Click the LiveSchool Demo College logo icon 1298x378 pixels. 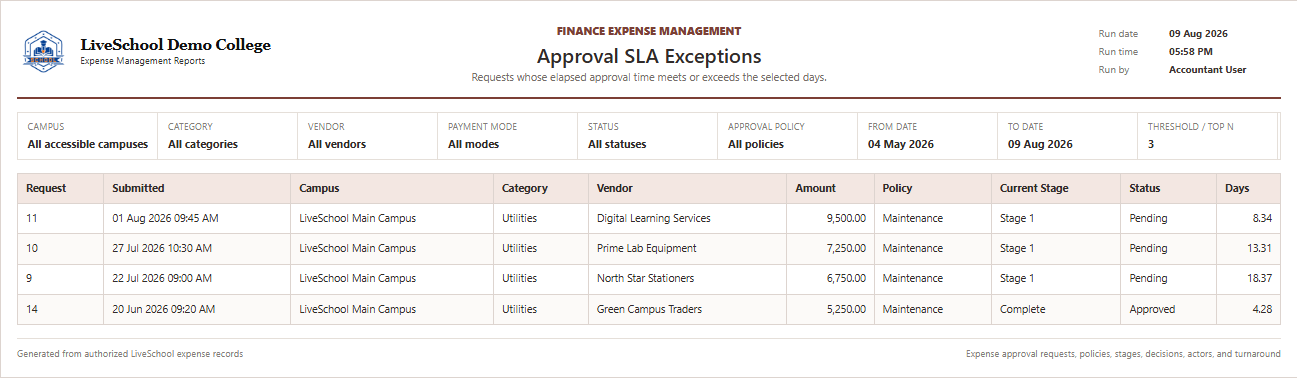[43, 52]
